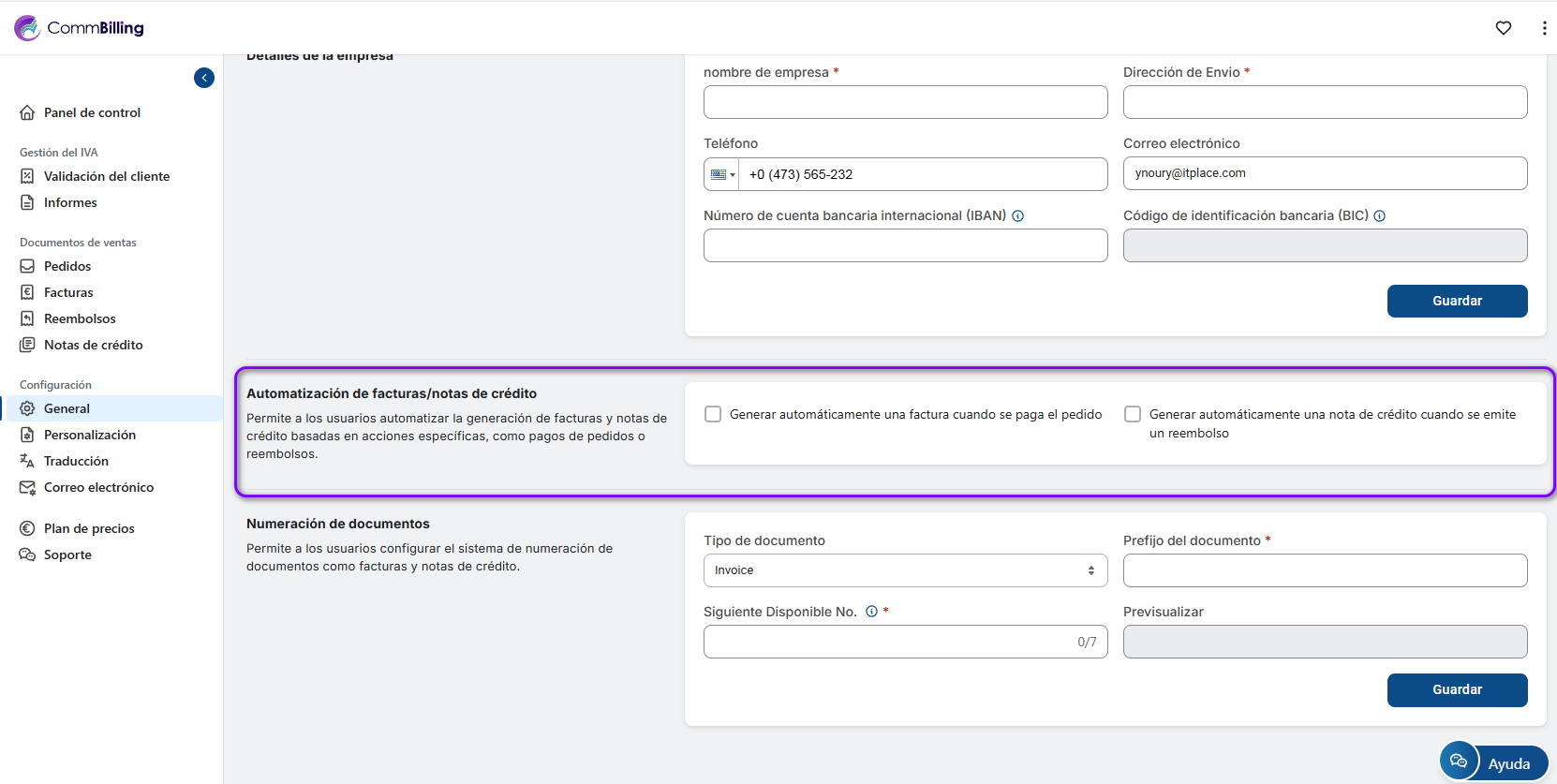This screenshot has height=784, width=1557.
Task: Collapse the sidebar with the chevron button
Action: [x=204, y=78]
